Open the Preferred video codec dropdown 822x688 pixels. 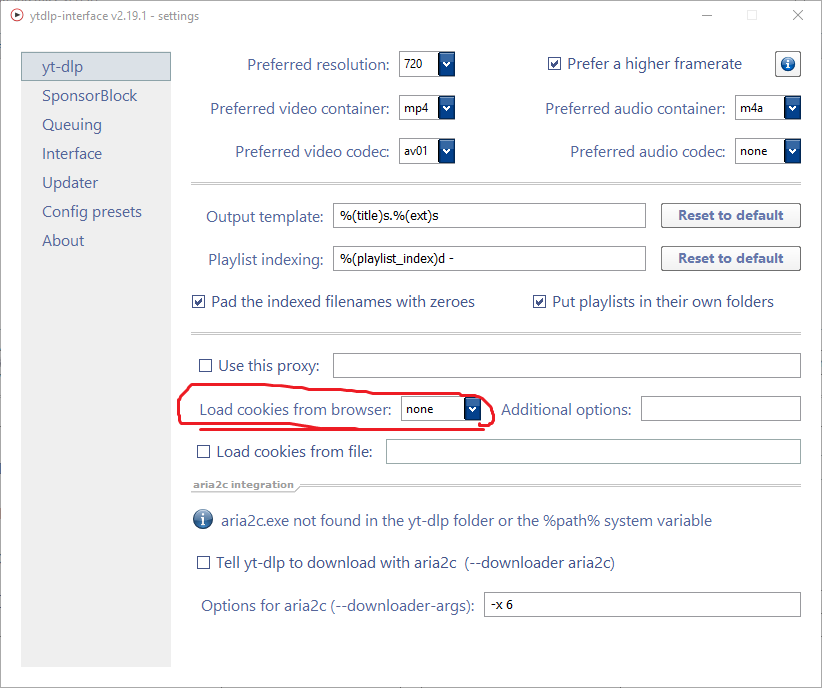pyautogui.click(x=446, y=151)
